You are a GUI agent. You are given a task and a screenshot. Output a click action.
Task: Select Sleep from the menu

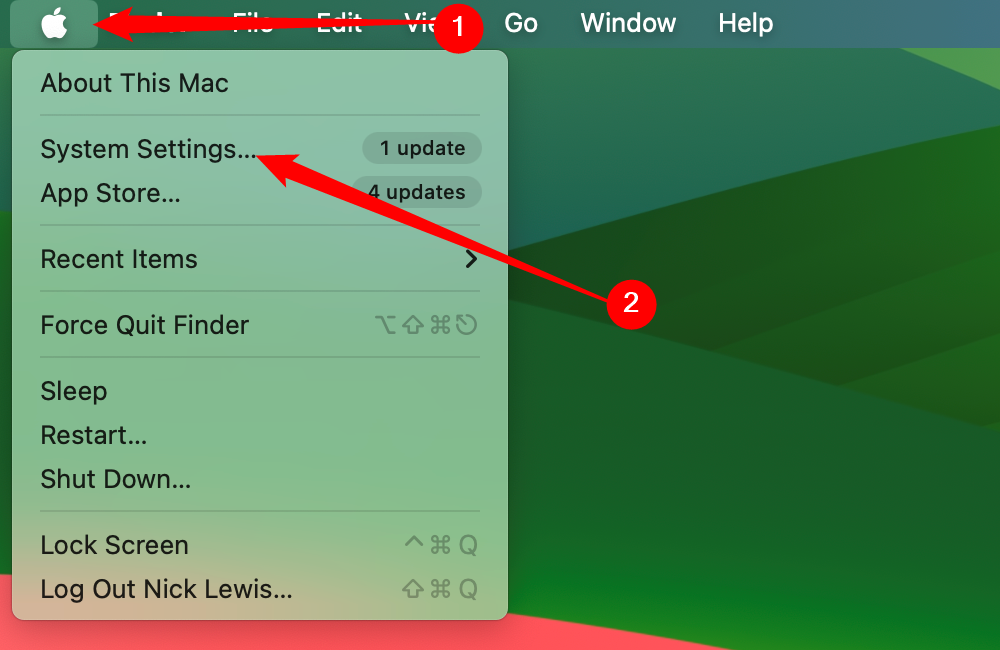tap(260, 391)
